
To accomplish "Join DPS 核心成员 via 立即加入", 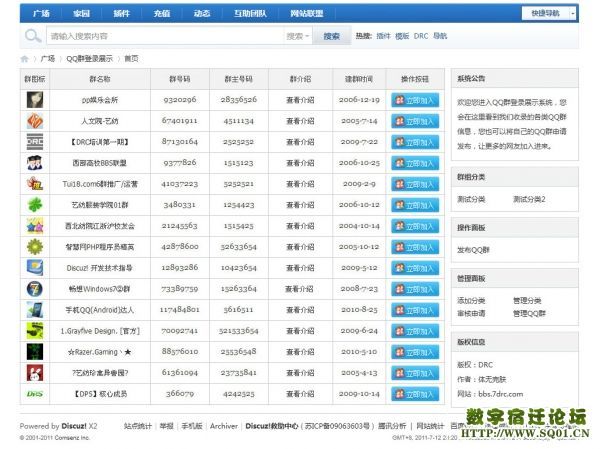I will click(415, 394).
